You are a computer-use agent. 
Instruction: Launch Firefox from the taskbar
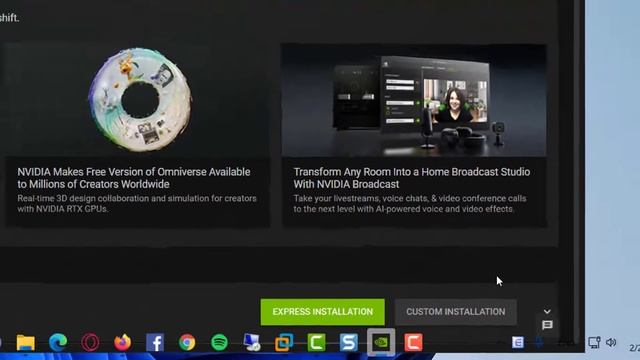(x=122, y=342)
